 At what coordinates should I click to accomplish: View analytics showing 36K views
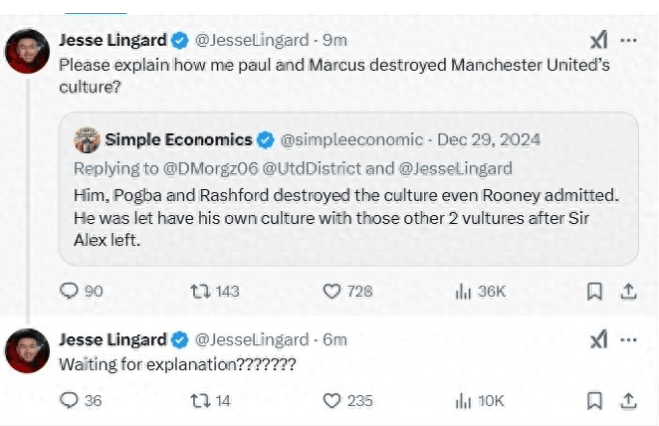tap(463, 291)
